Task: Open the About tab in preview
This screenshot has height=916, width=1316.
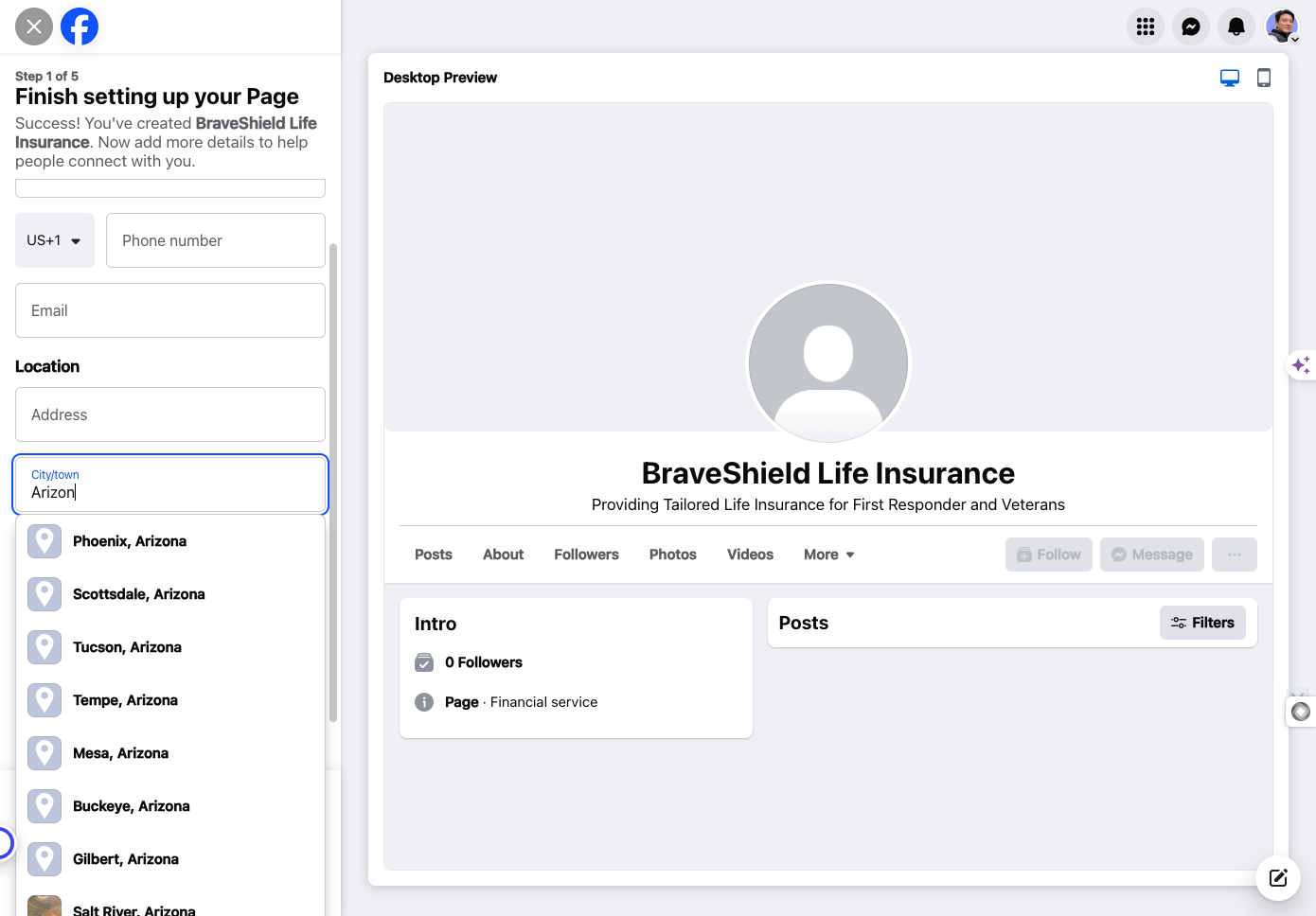Action: [504, 555]
